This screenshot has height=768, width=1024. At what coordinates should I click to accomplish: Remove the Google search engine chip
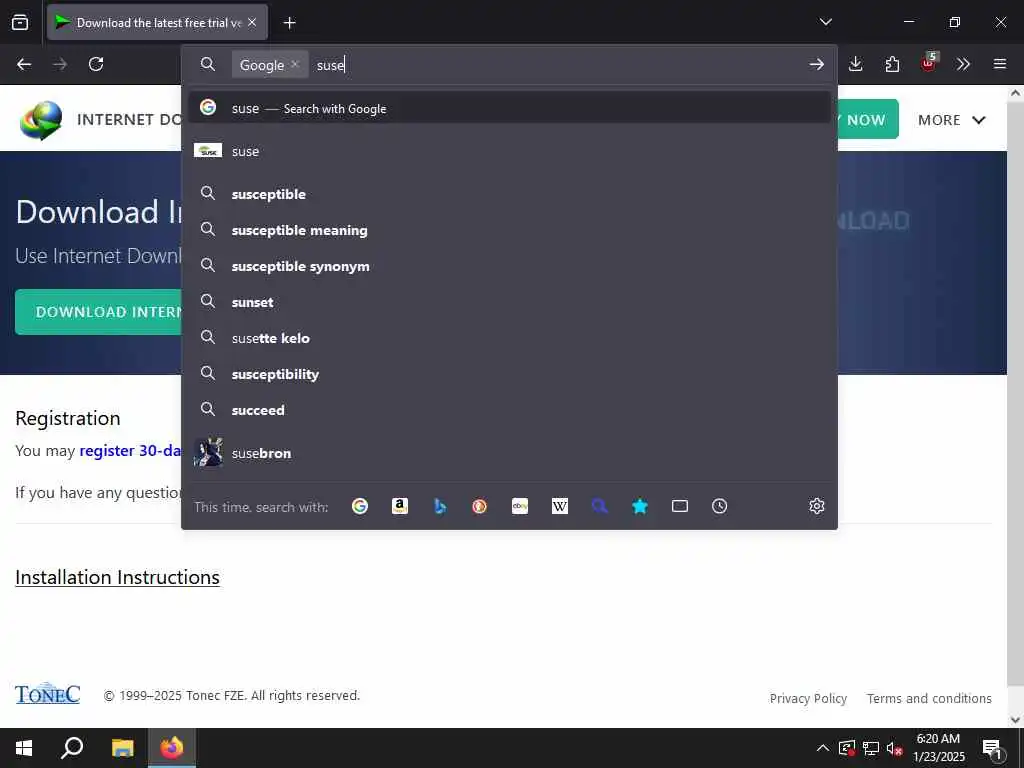click(x=295, y=64)
